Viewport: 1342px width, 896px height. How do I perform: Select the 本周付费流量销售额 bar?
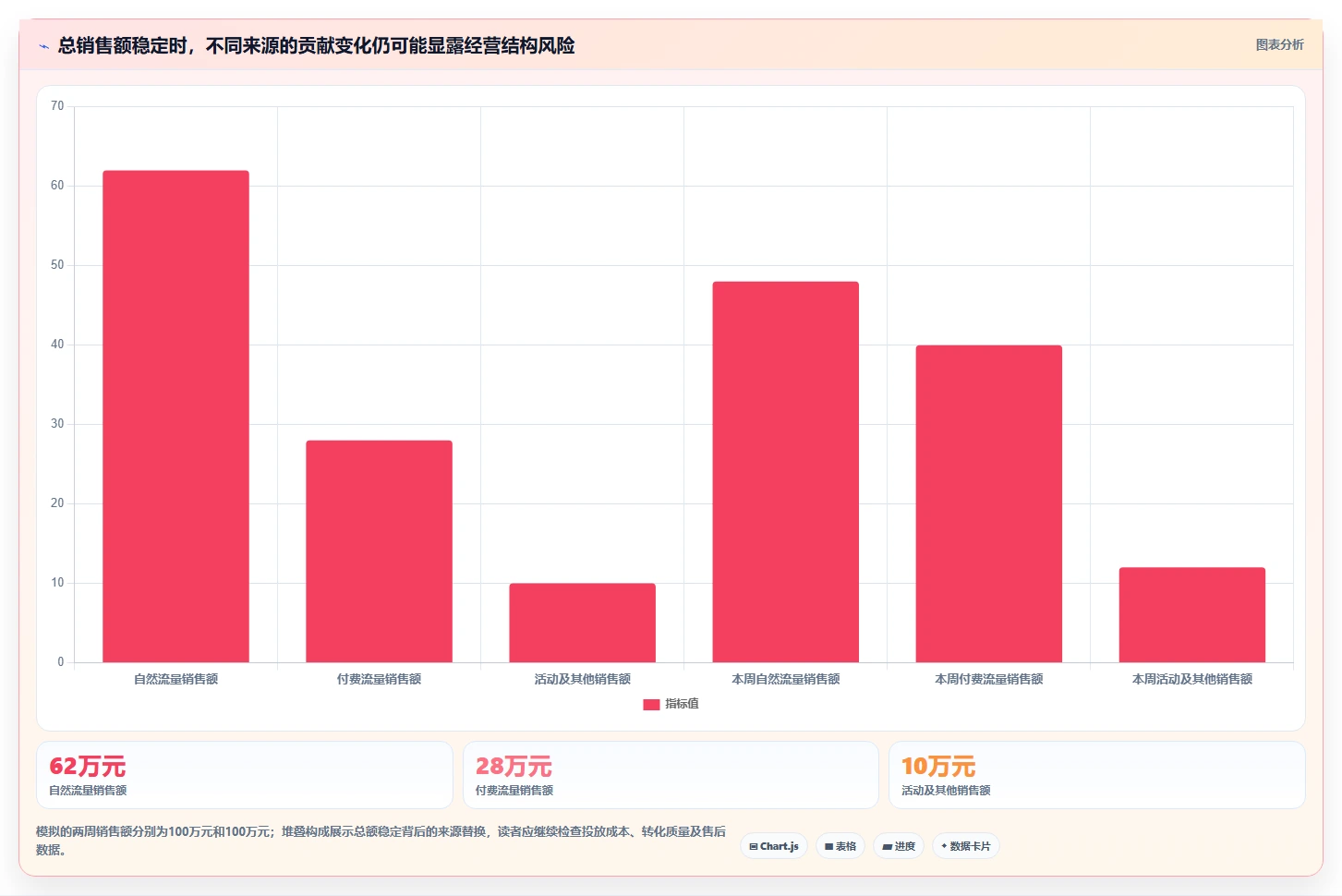(x=988, y=503)
